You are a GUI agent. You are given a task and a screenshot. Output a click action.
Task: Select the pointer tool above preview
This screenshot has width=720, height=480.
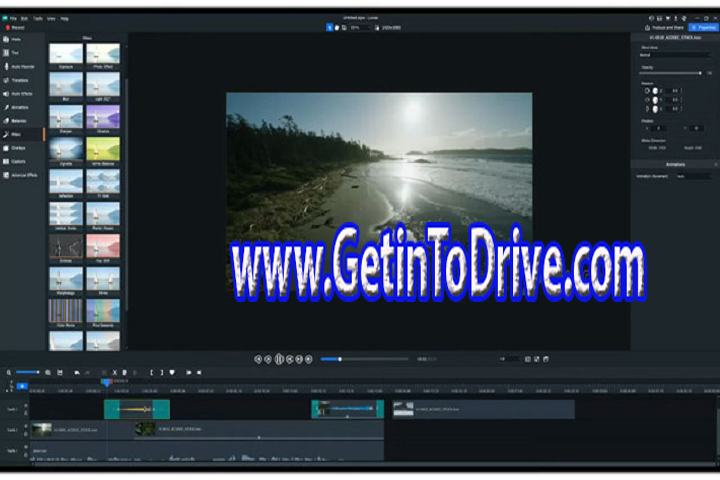click(x=329, y=28)
